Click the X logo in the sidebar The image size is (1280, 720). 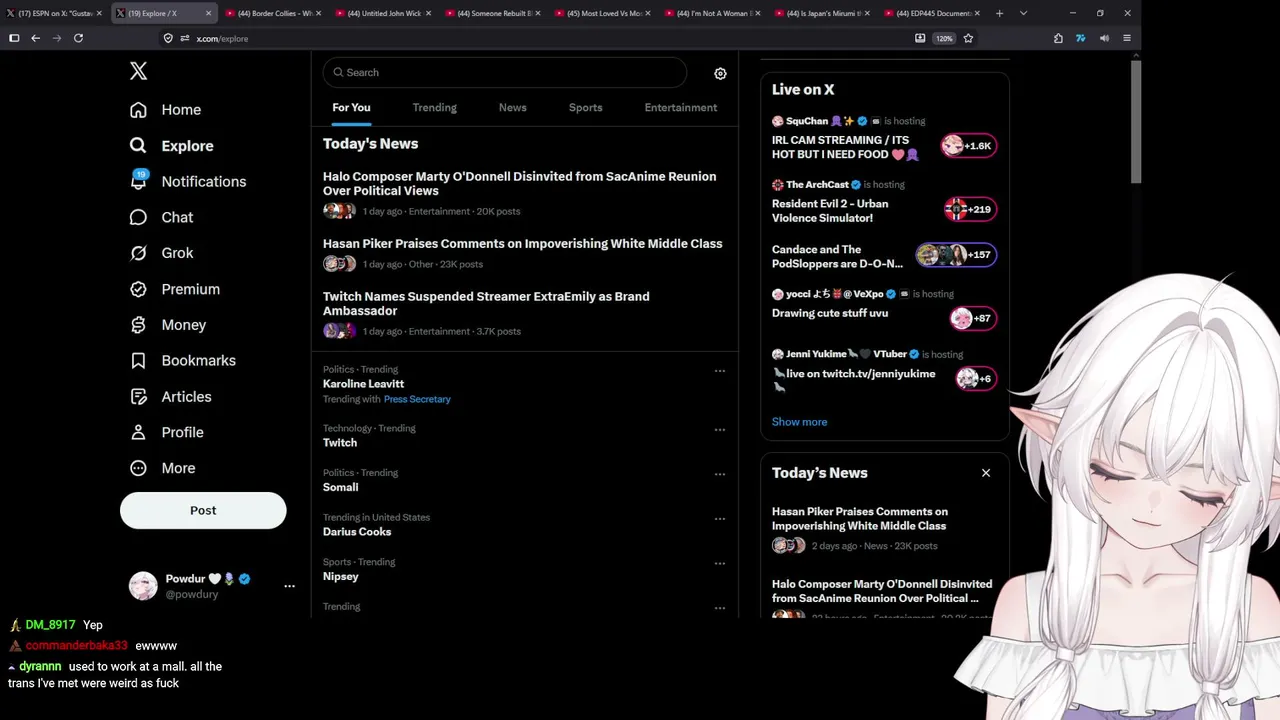[139, 71]
